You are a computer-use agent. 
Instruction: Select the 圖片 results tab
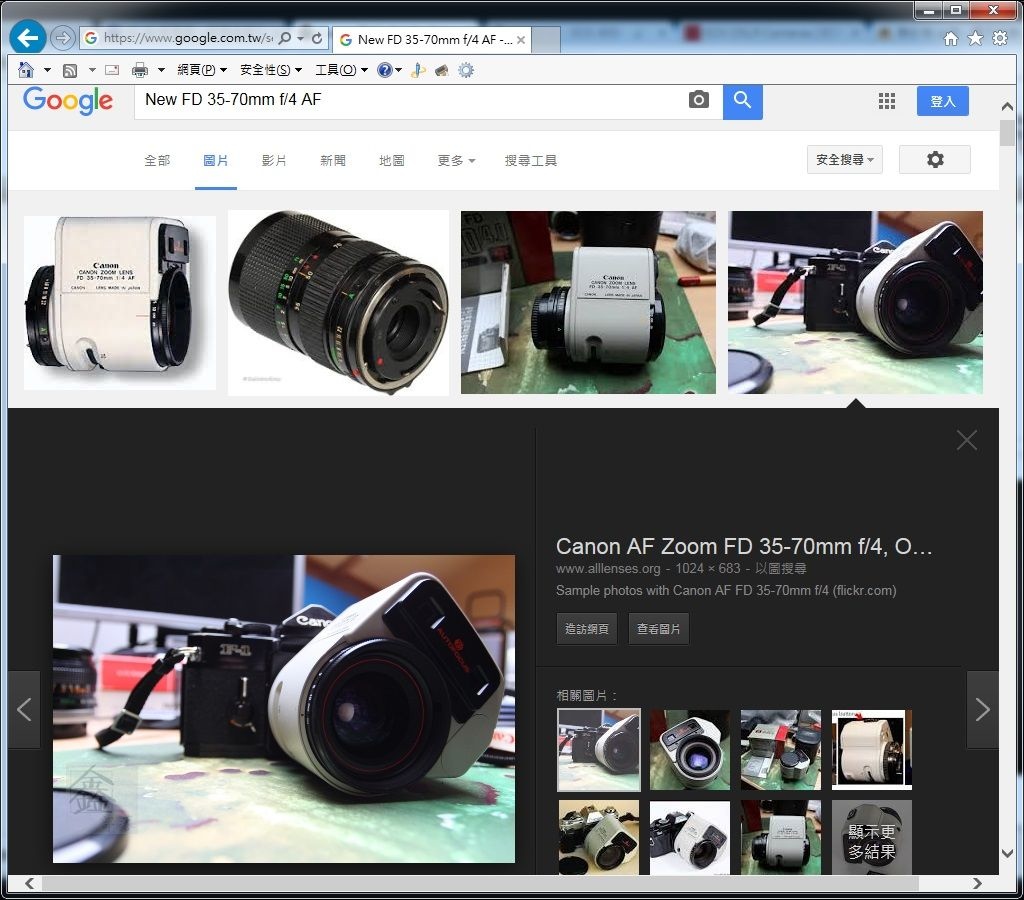(216, 161)
